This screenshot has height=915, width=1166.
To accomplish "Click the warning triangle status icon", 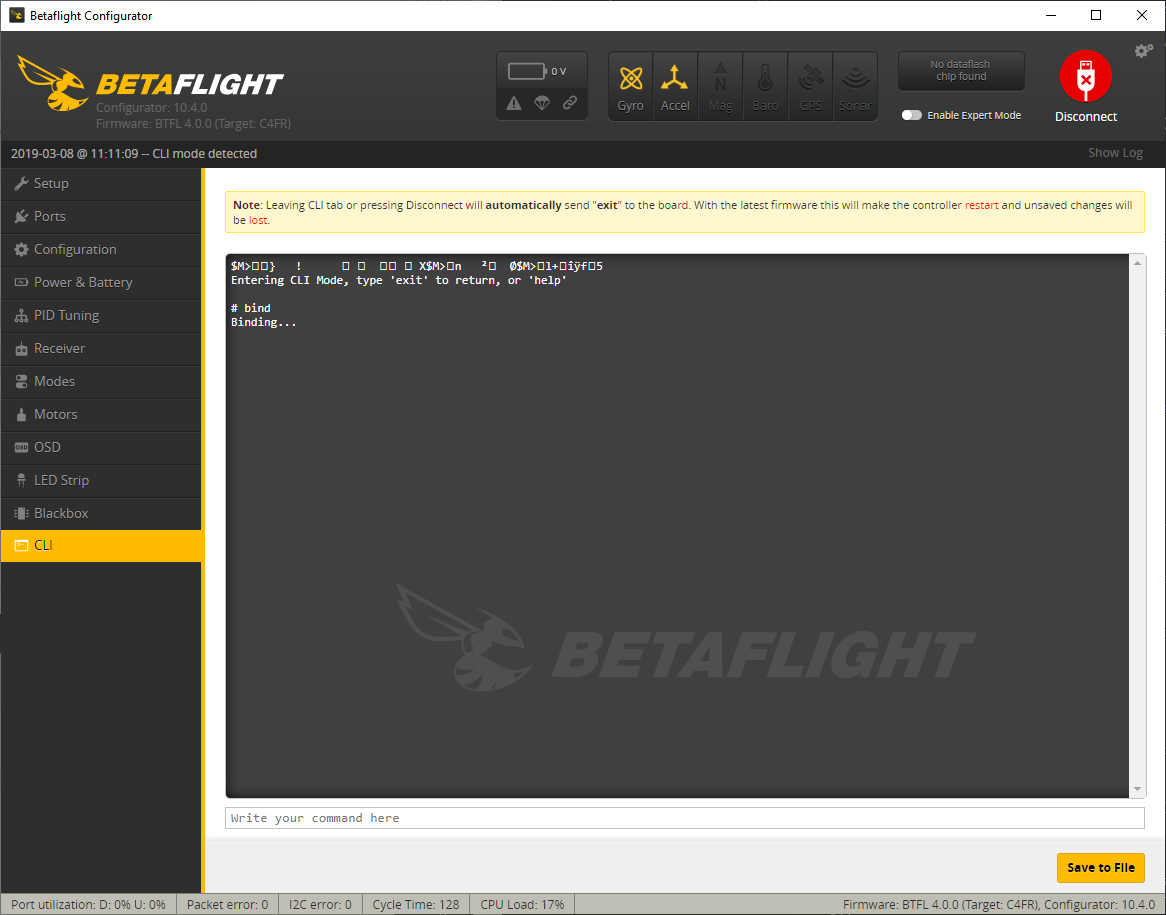I will [514, 103].
